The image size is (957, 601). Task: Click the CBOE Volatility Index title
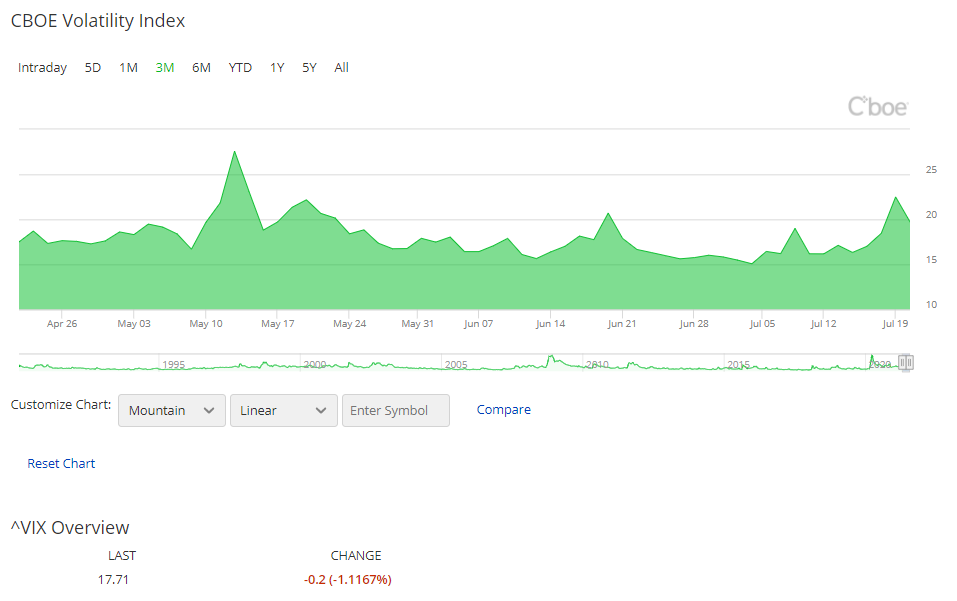point(98,21)
